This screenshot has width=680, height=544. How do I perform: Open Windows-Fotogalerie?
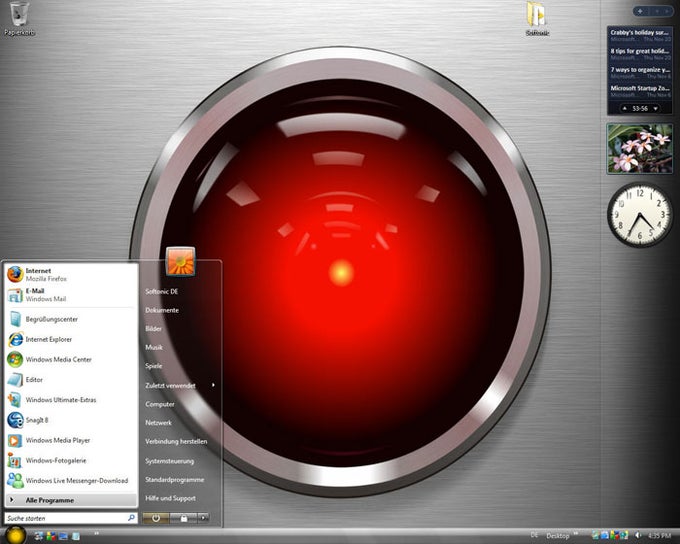(x=70, y=460)
